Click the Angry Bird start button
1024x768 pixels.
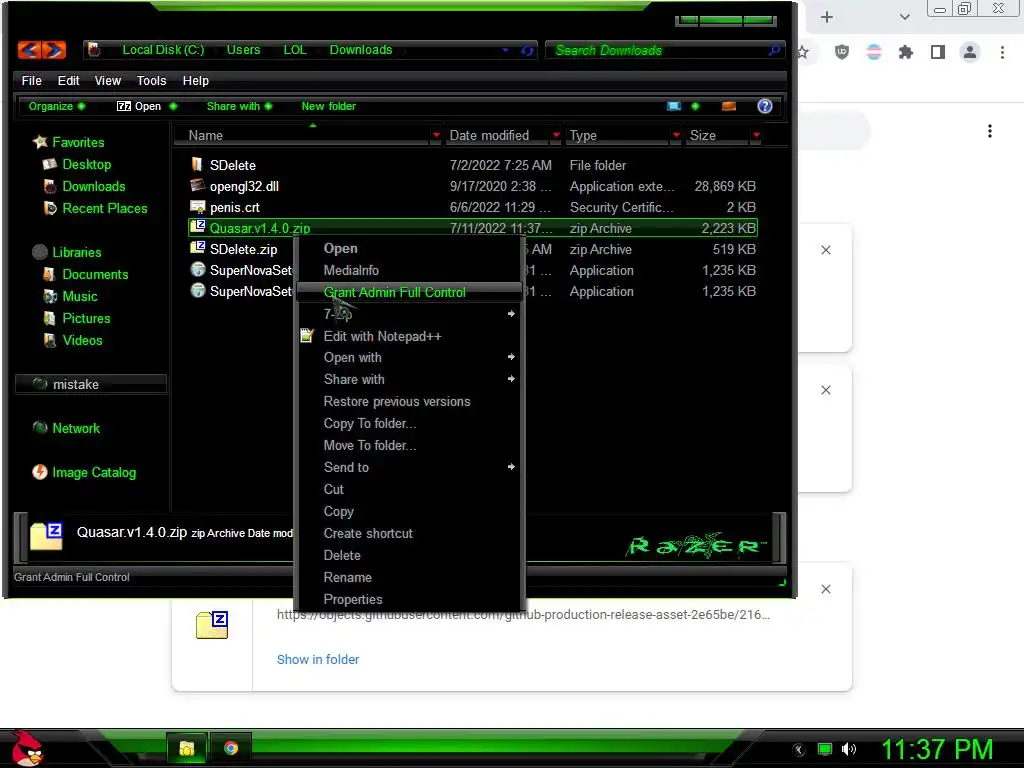click(27, 748)
